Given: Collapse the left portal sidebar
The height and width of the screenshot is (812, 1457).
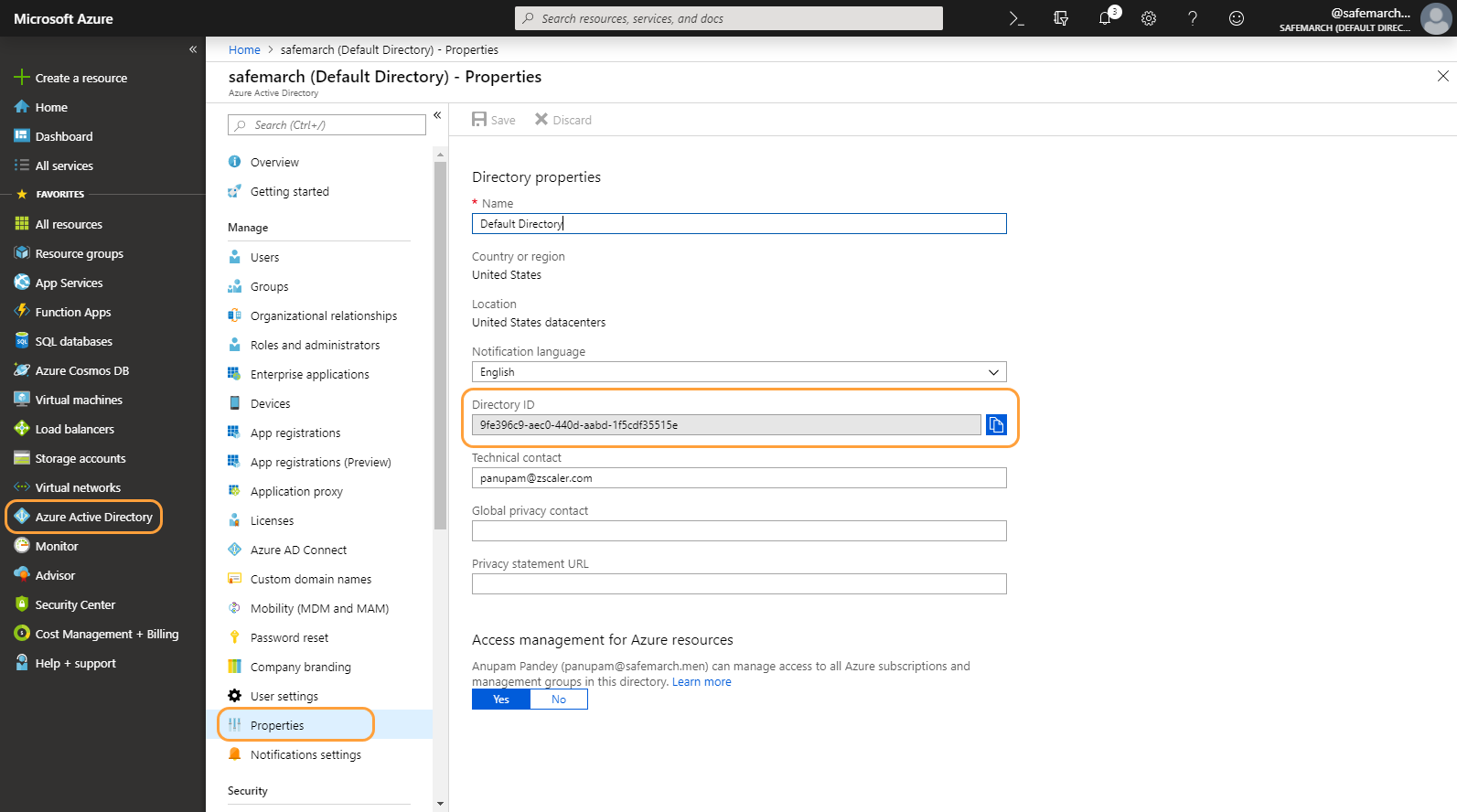Looking at the screenshot, I should click(x=193, y=49).
